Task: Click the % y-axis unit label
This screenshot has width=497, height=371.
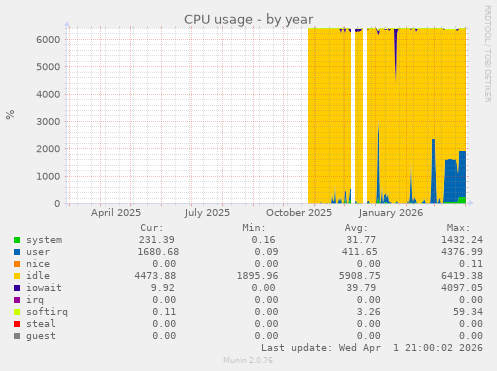Action: click(x=10, y=114)
